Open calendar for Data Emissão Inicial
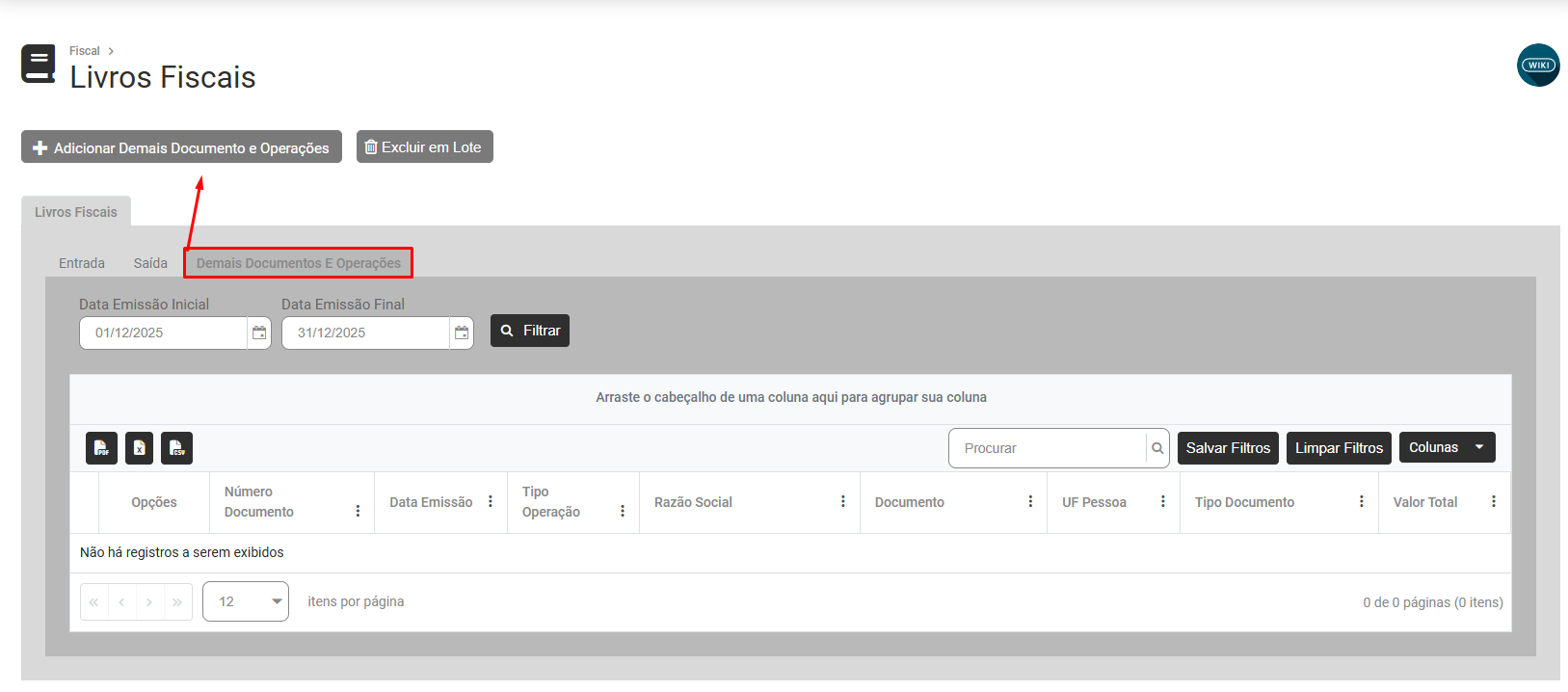Image resolution: width=1568 pixels, height=692 pixels. pos(259,333)
